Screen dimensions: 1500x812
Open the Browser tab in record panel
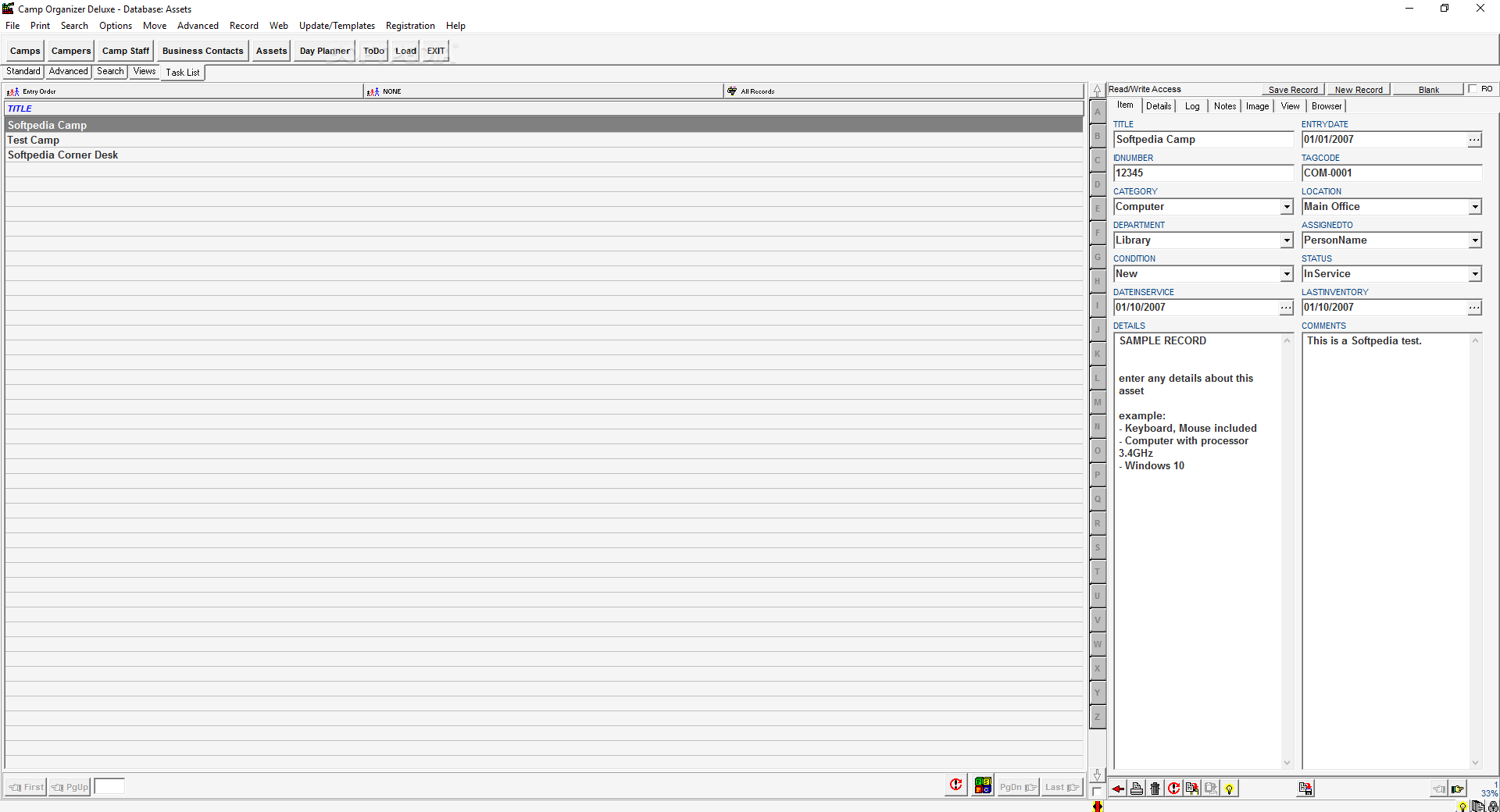(x=1327, y=106)
